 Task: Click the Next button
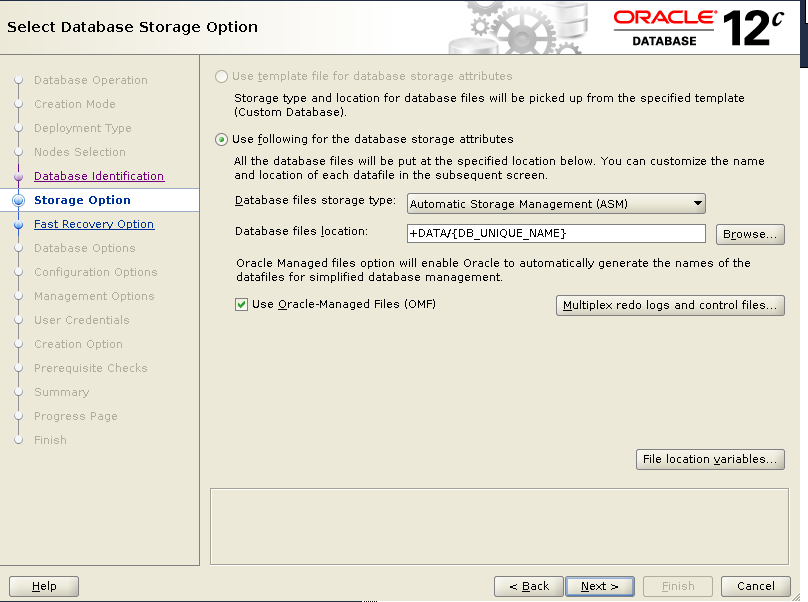[600, 586]
